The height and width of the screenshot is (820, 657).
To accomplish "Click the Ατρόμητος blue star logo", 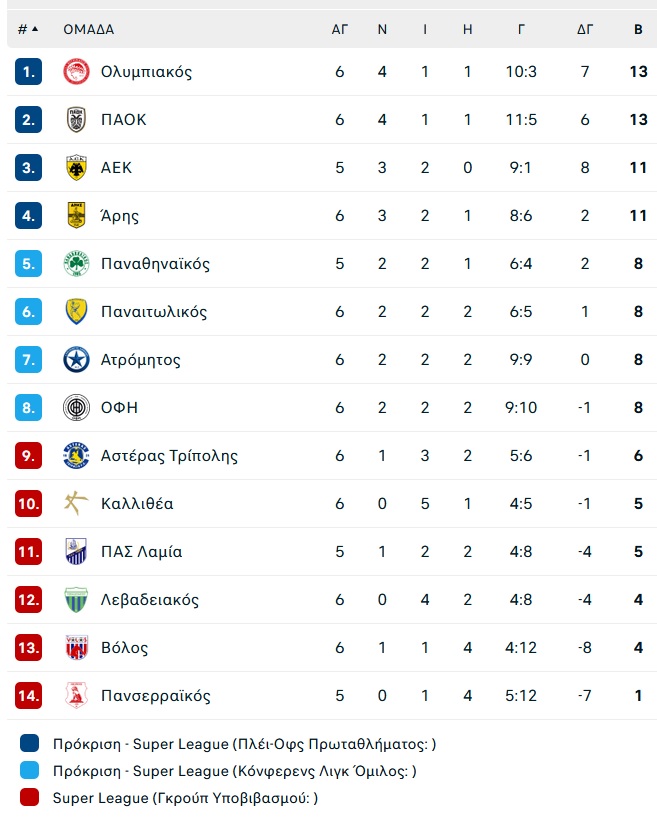I will (x=76, y=360).
